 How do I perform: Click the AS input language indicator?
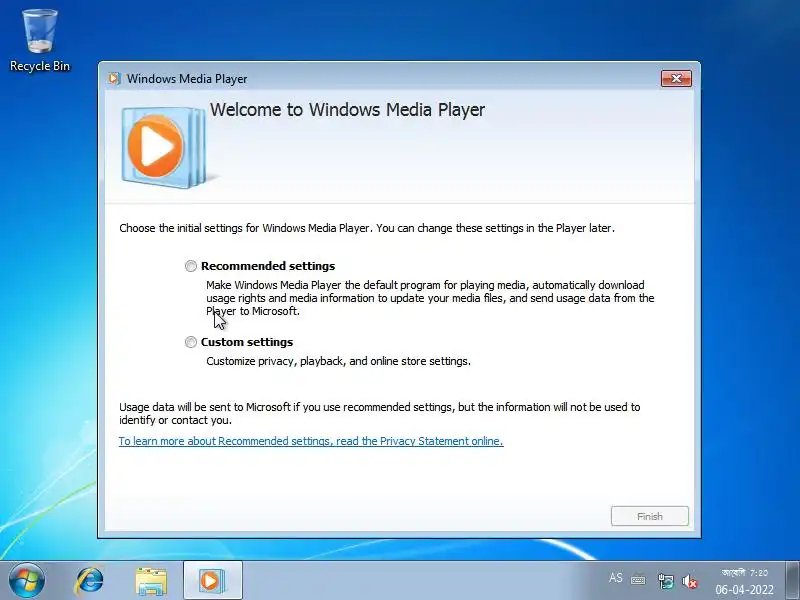[615, 578]
